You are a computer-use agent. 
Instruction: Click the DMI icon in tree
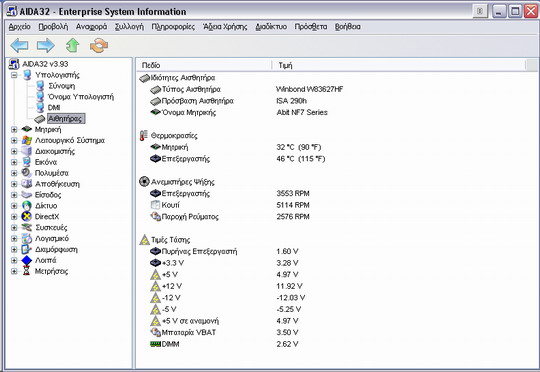(x=40, y=107)
